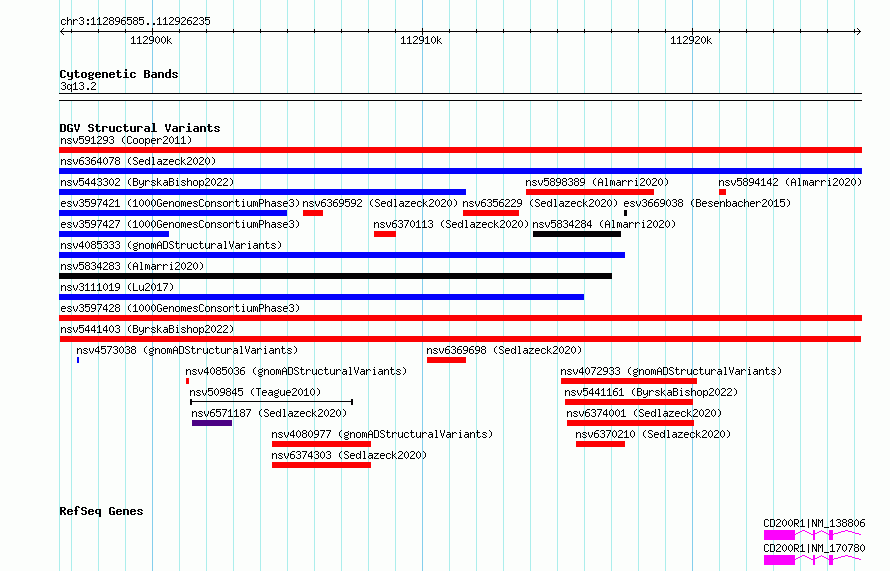This screenshot has height=571, width=890.
Task: Click the nsv6571187 (Sedlazeck2020) label
Action: pos(269,413)
